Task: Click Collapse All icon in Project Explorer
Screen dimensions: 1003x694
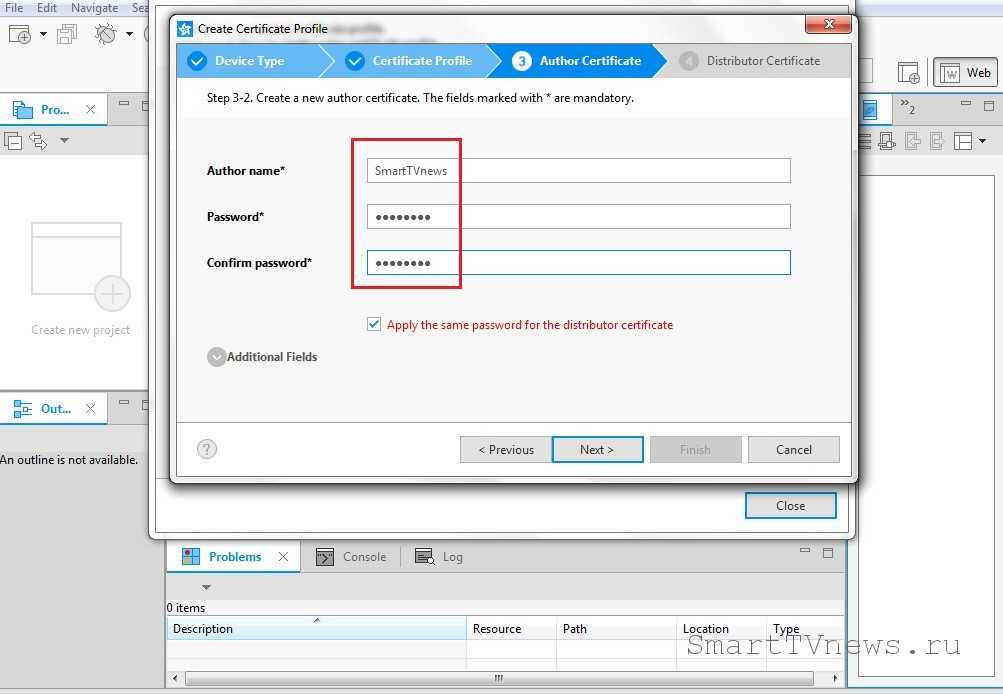Action: coord(14,141)
